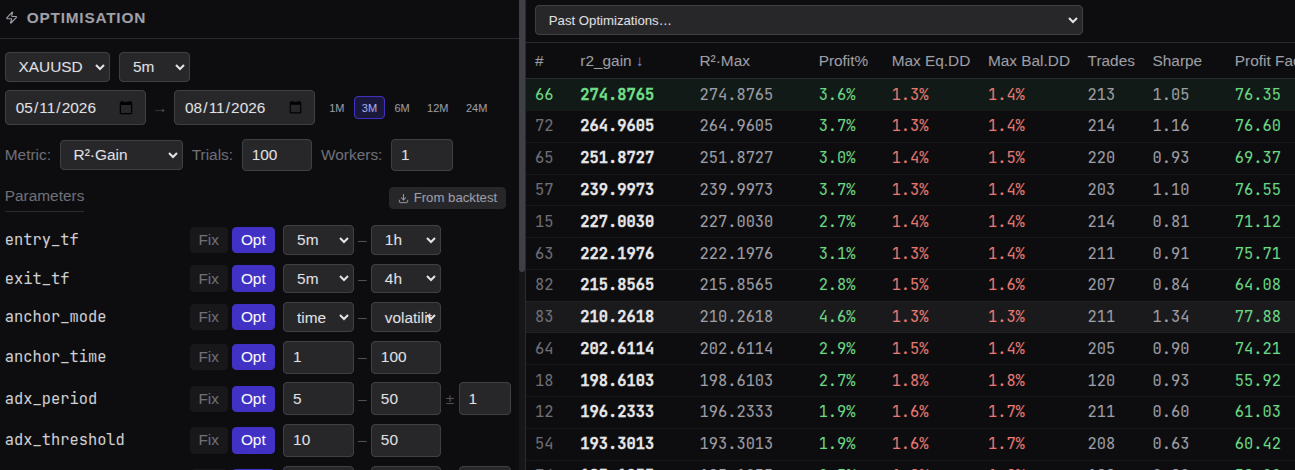The height and width of the screenshot is (470, 1295).
Task: Click the Workers input field
Action: click(421, 155)
